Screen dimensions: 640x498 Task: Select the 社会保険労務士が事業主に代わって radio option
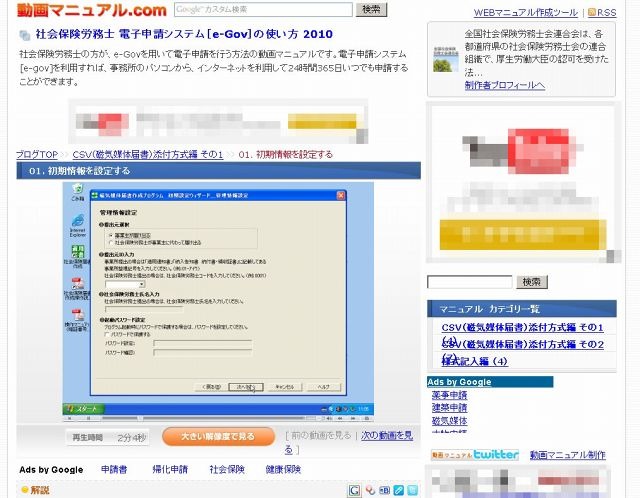111,242
